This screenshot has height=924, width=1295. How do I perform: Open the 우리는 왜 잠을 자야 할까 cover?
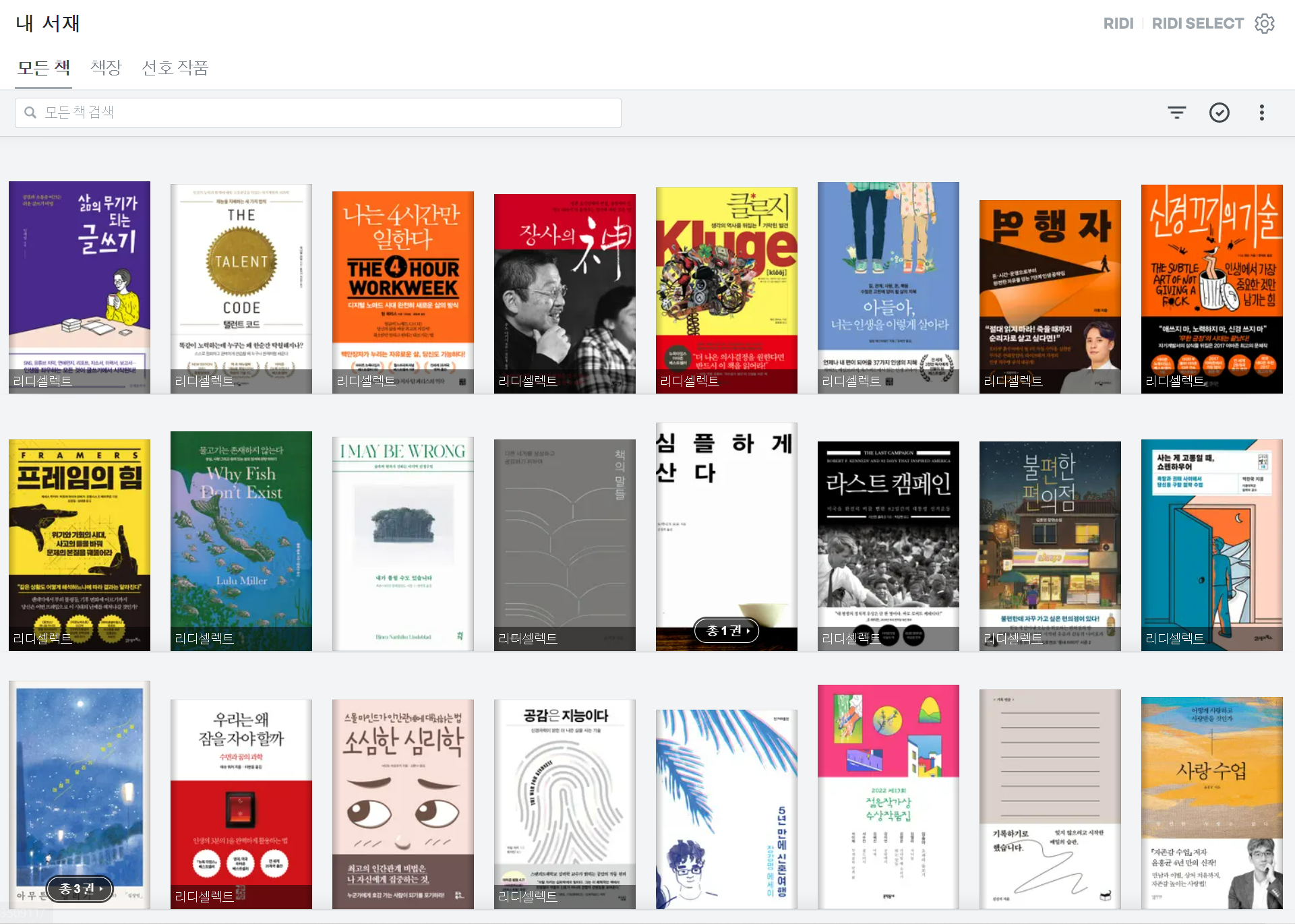(241, 805)
